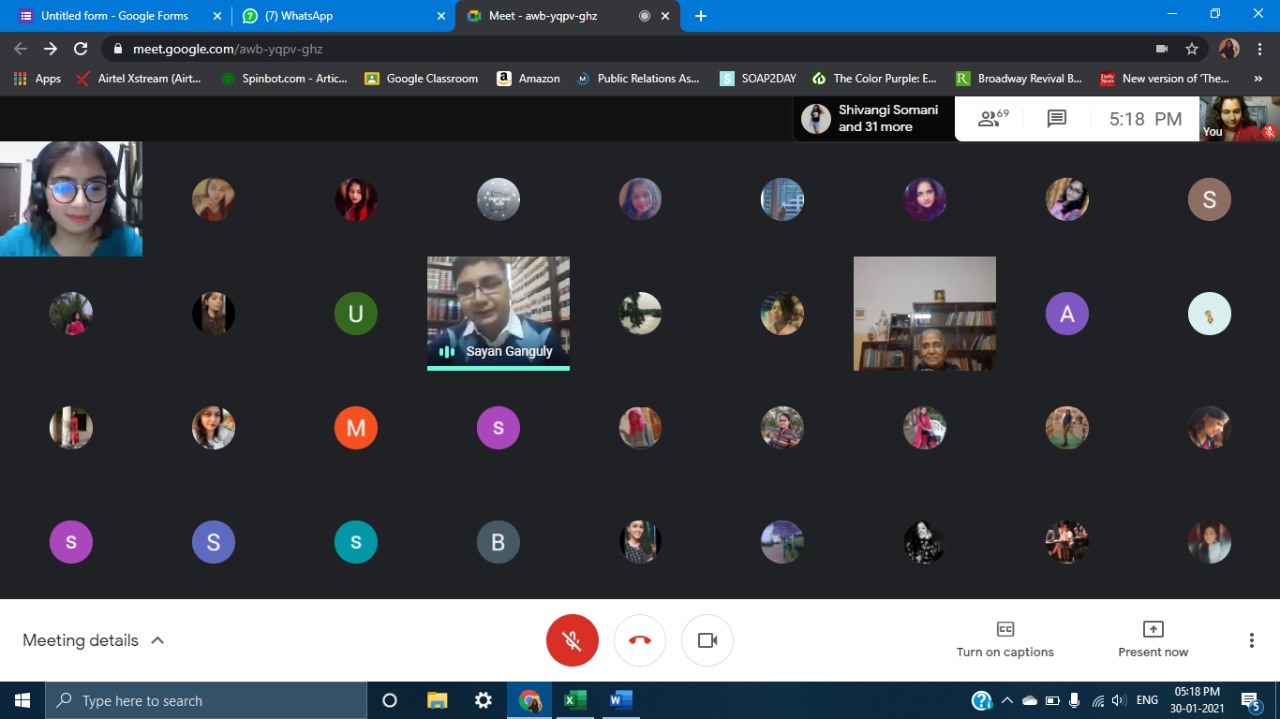Open the three-dot more options menu
The height and width of the screenshot is (719, 1280).
pos(1251,640)
